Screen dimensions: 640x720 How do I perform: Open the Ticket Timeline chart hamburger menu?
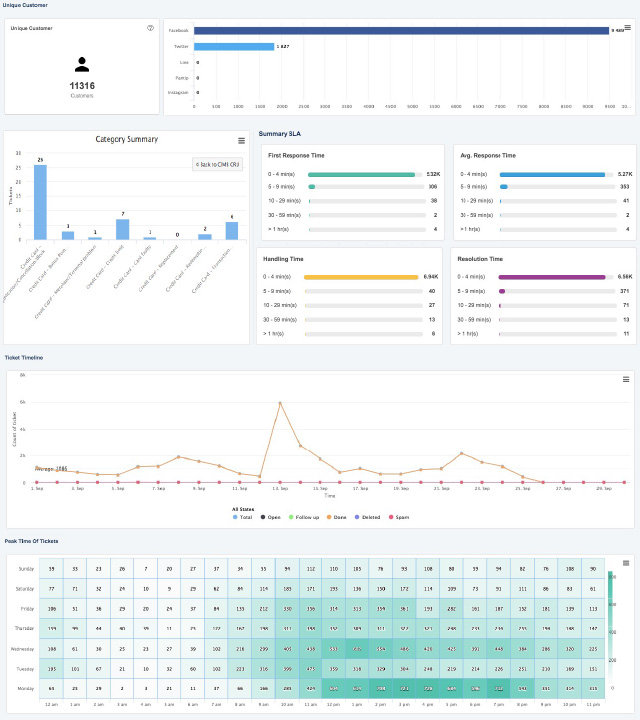tap(626, 380)
